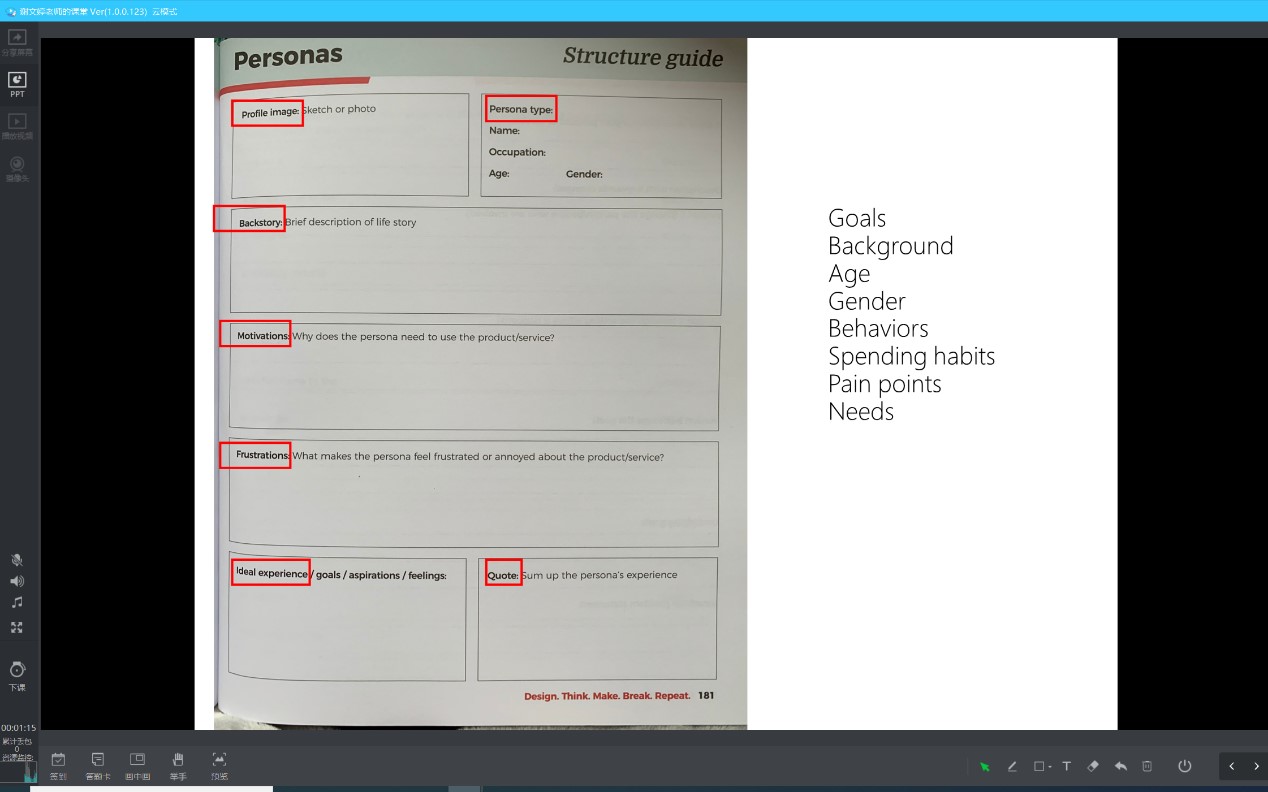Image resolution: width=1268 pixels, height=792 pixels.
Task: Click the power button icon
Action: (x=1185, y=766)
